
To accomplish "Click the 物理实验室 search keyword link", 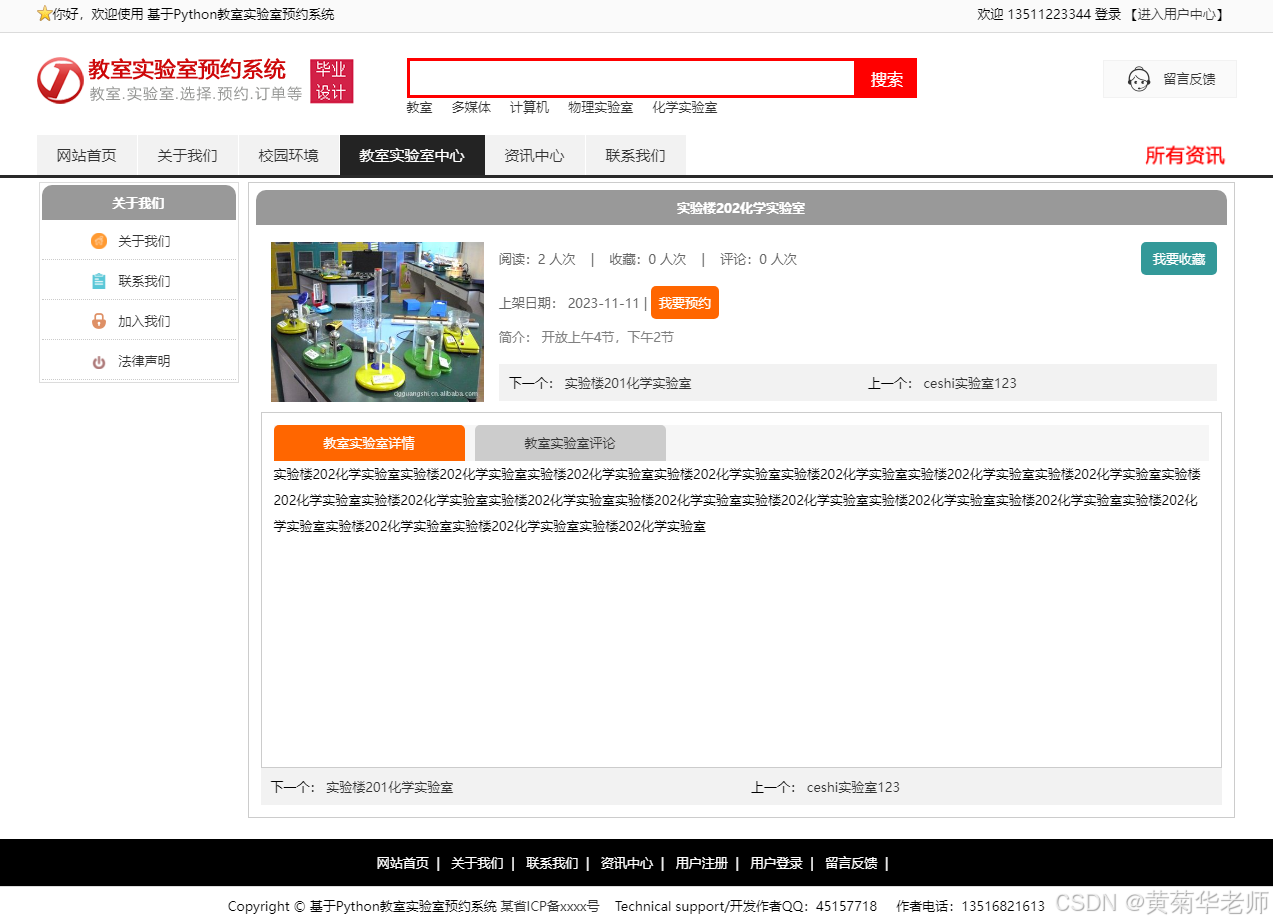I will coord(600,107).
